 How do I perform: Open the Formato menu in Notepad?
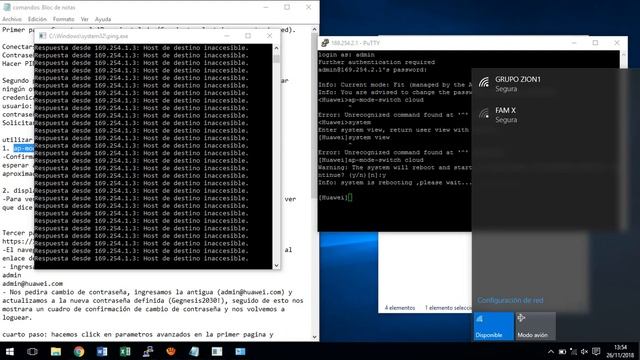coord(64,19)
